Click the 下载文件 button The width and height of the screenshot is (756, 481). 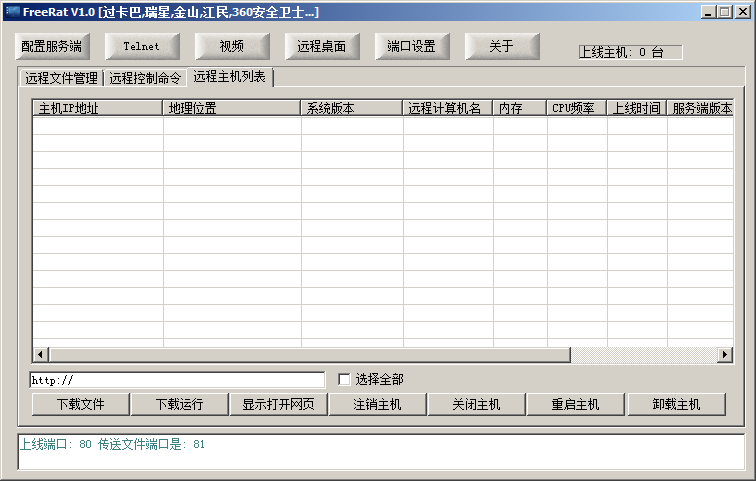click(81, 404)
